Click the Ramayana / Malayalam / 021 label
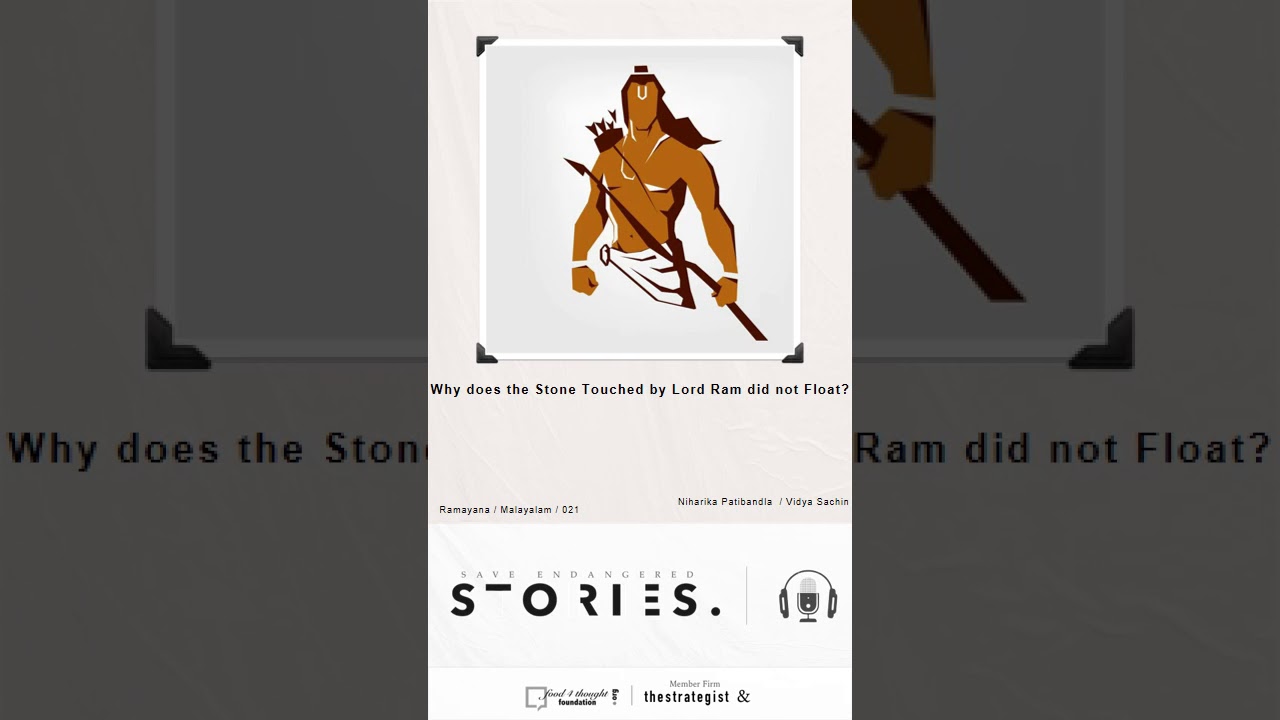Viewport: 1280px width, 720px height. [x=509, y=510]
